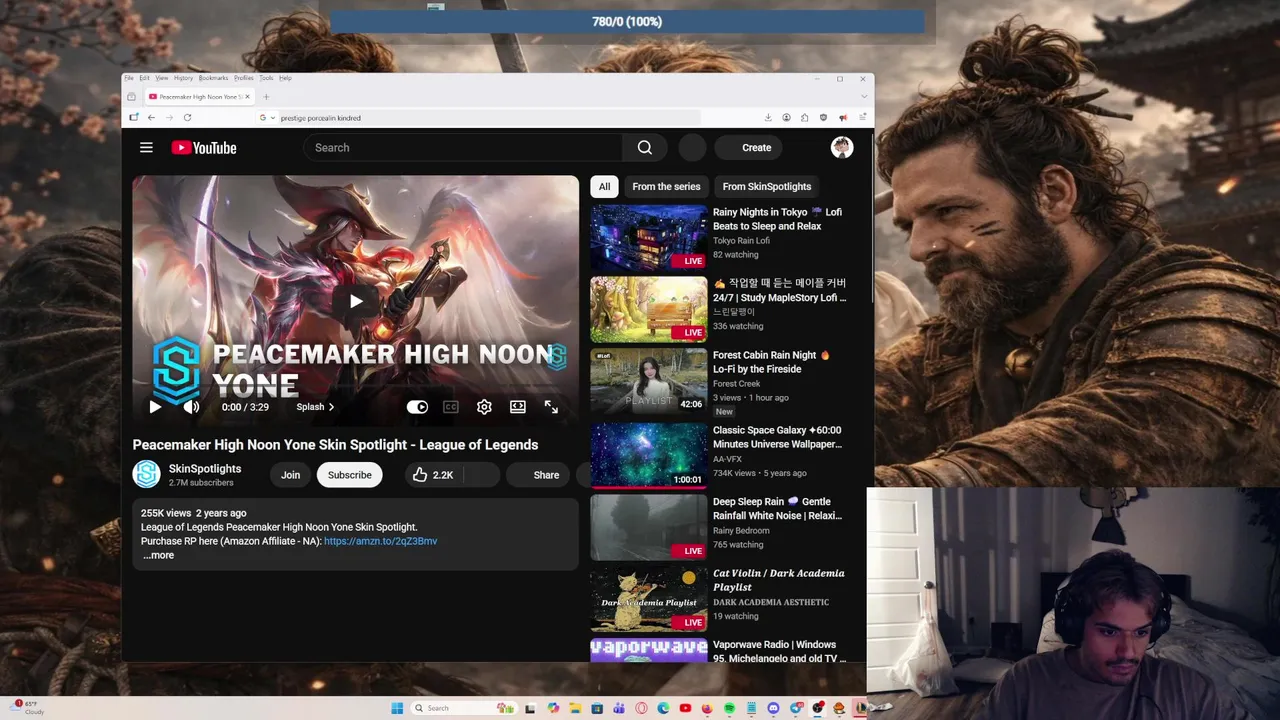Screen dimensions: 1280x720
Task: List all tabs dropdown arrow
Action: pos(864,97)
